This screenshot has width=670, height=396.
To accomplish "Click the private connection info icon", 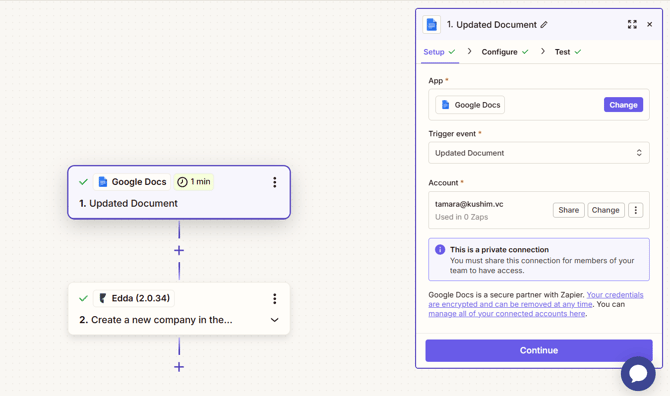I will tap(440, 249).
